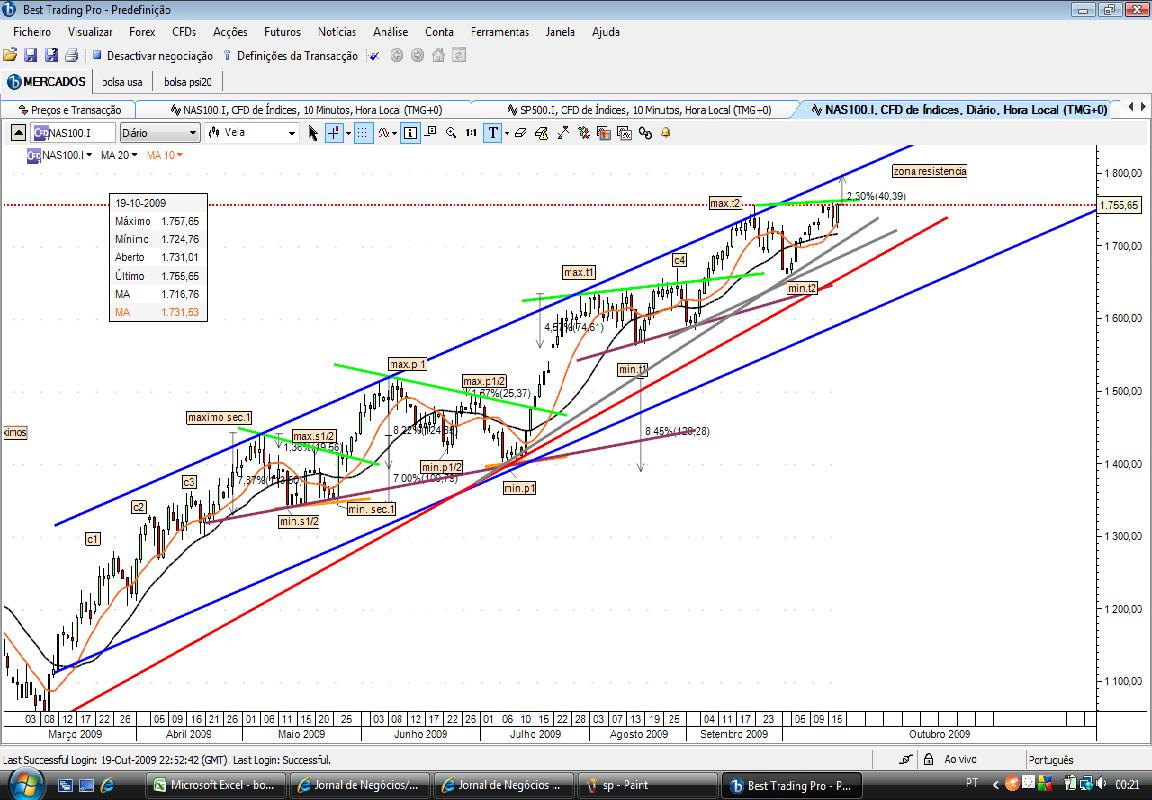Click the green-red arrows trade icon

584,133
